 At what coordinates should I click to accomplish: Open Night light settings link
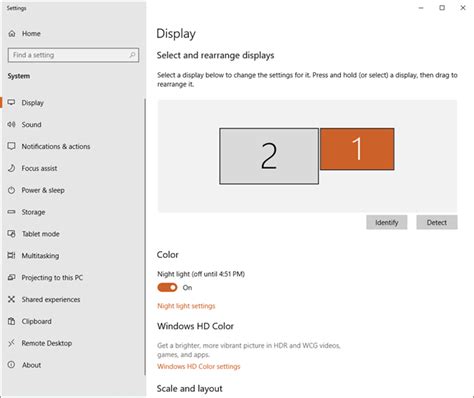tap(186, 306)
